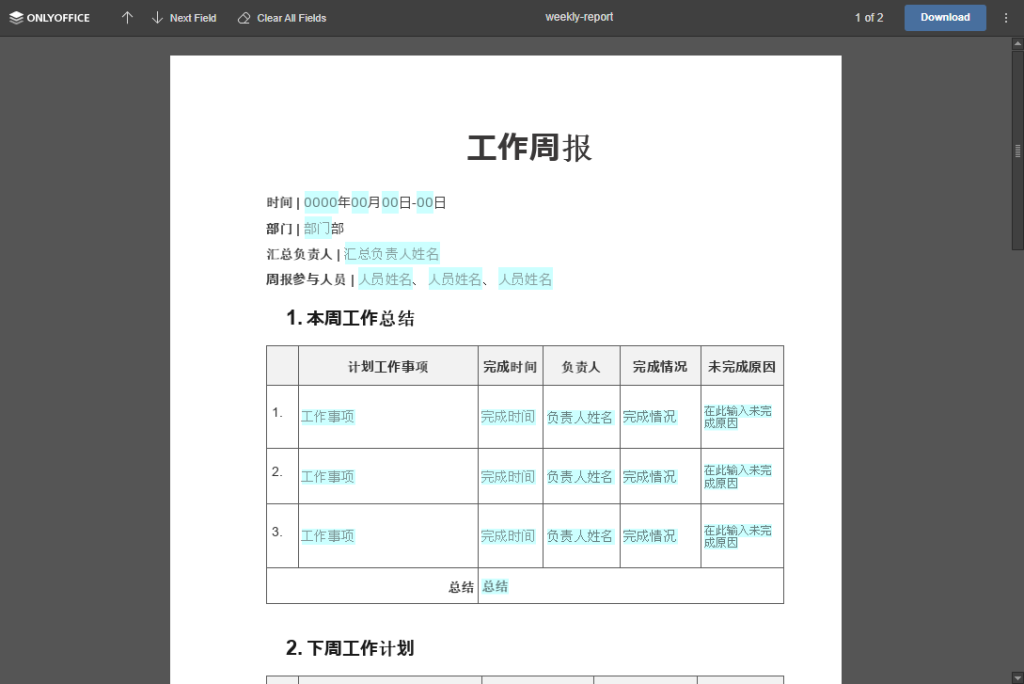
Task: Click the weekly-report document title
Action: (579, 17)
